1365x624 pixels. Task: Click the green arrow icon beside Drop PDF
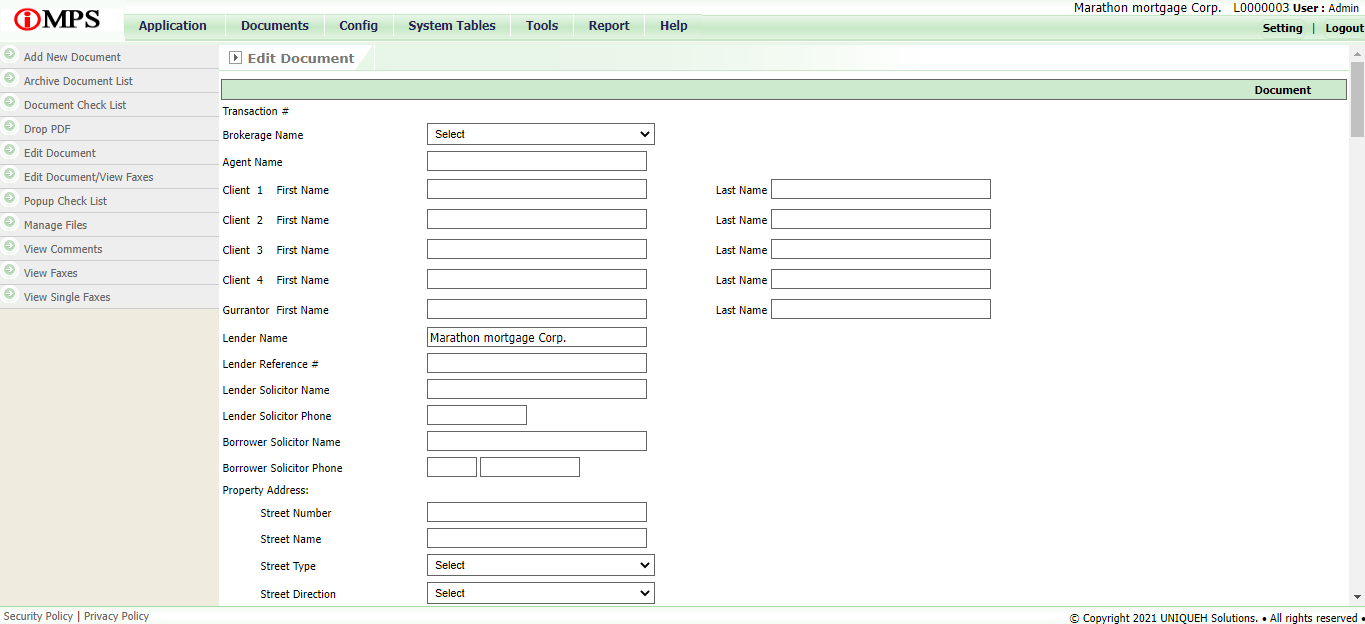pyautogui.click(x=10, y=127)
